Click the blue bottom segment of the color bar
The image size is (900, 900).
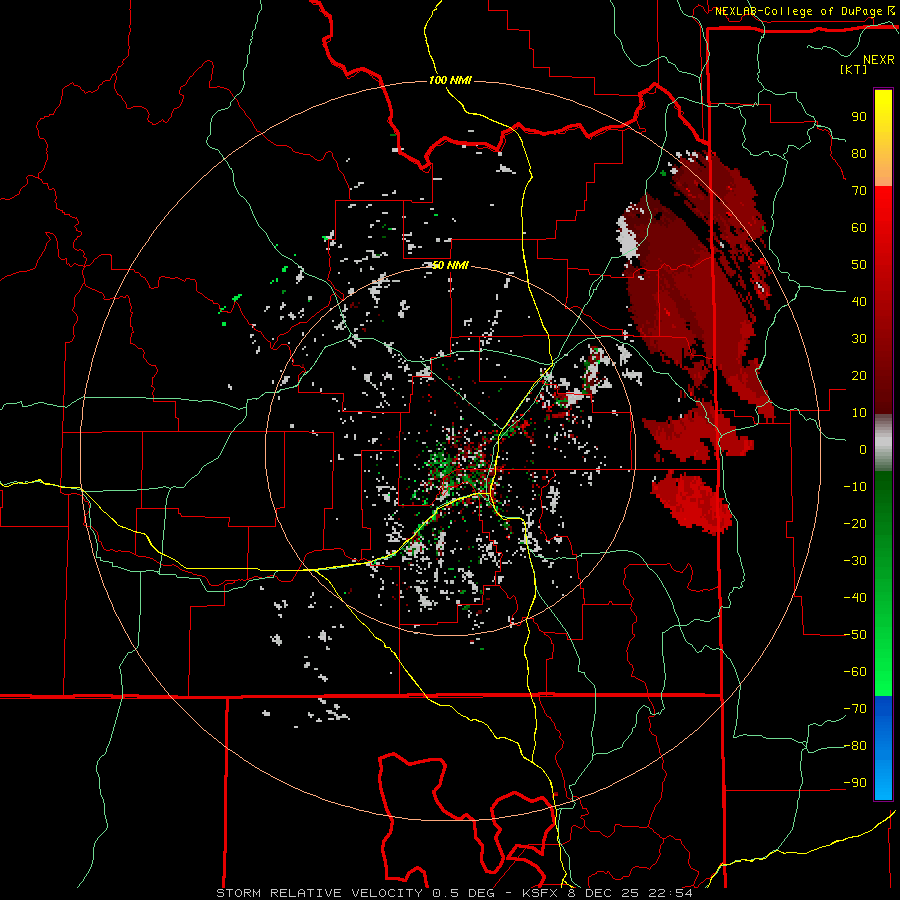[883, 748]
